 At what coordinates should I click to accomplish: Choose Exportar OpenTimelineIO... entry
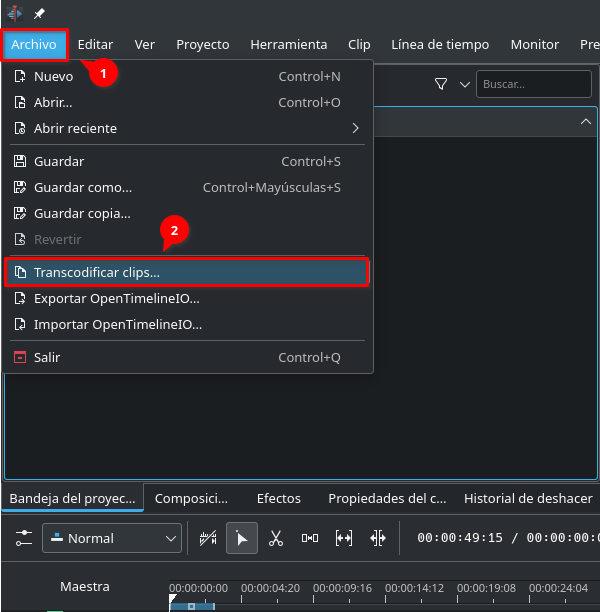[187, 299]
